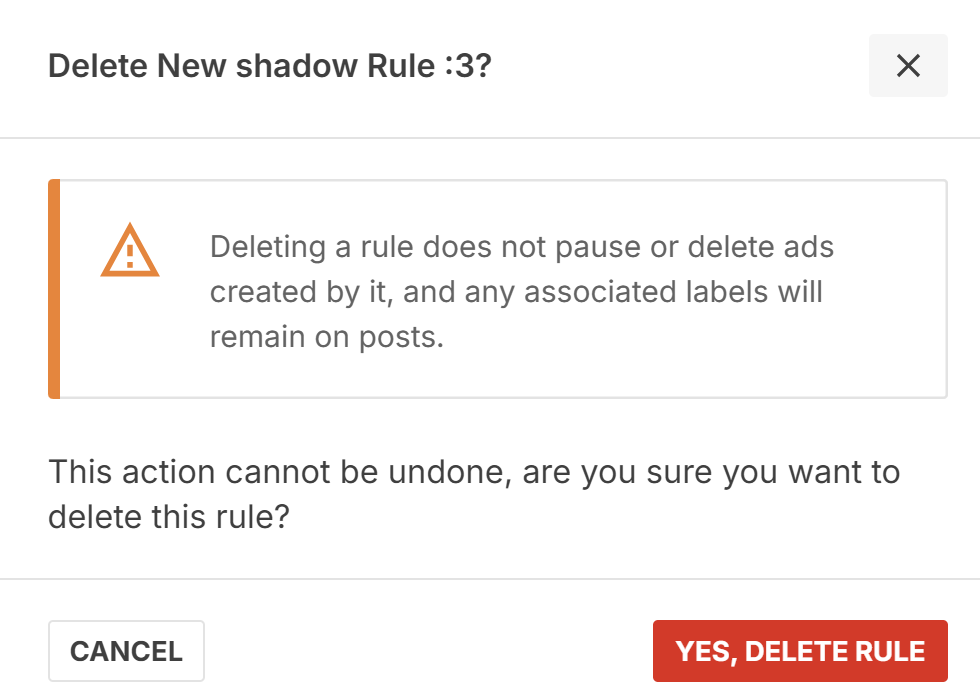Click the 'remain on posts.' text line

326,337
